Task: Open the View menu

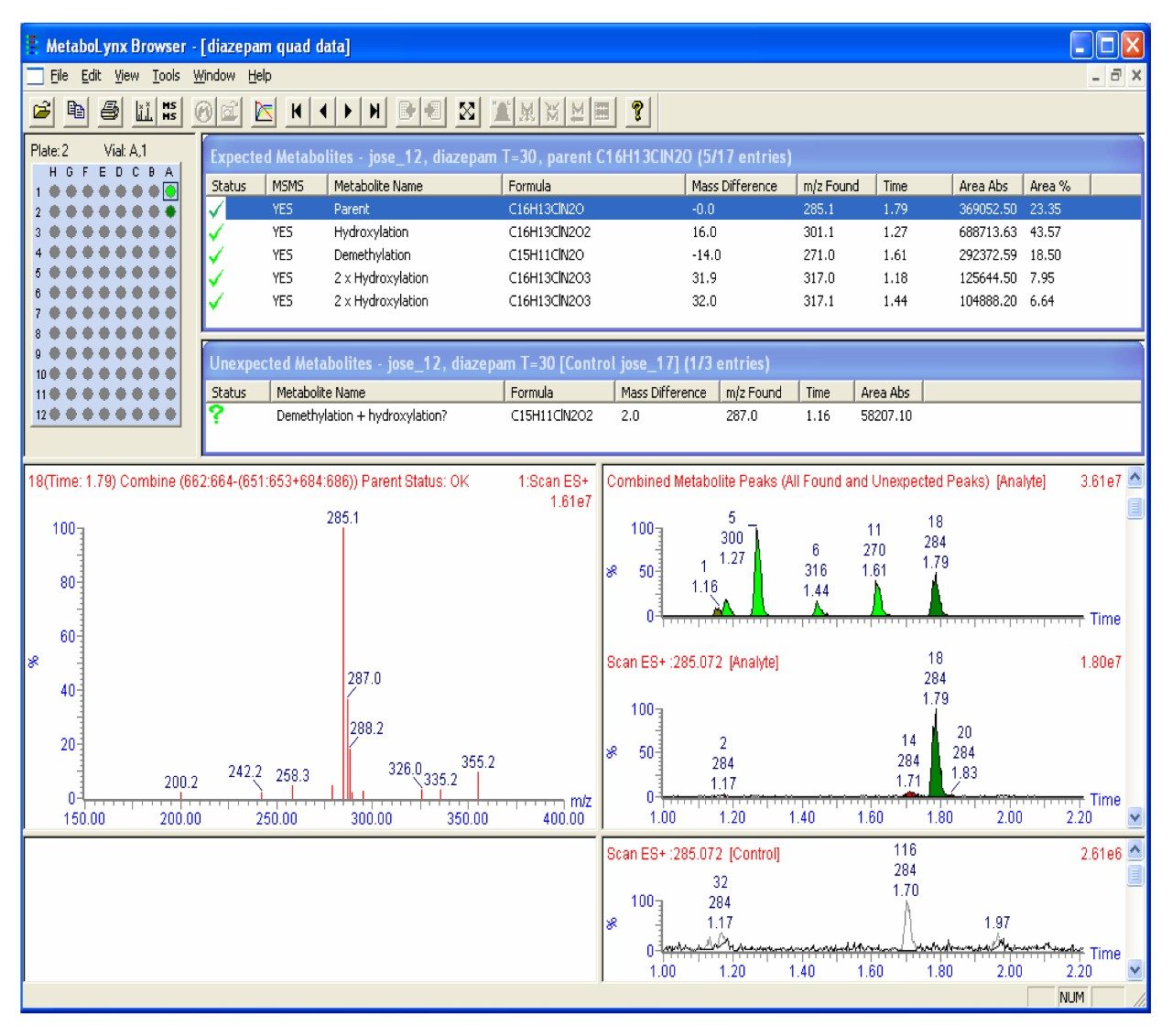Action: coord(126,76)
